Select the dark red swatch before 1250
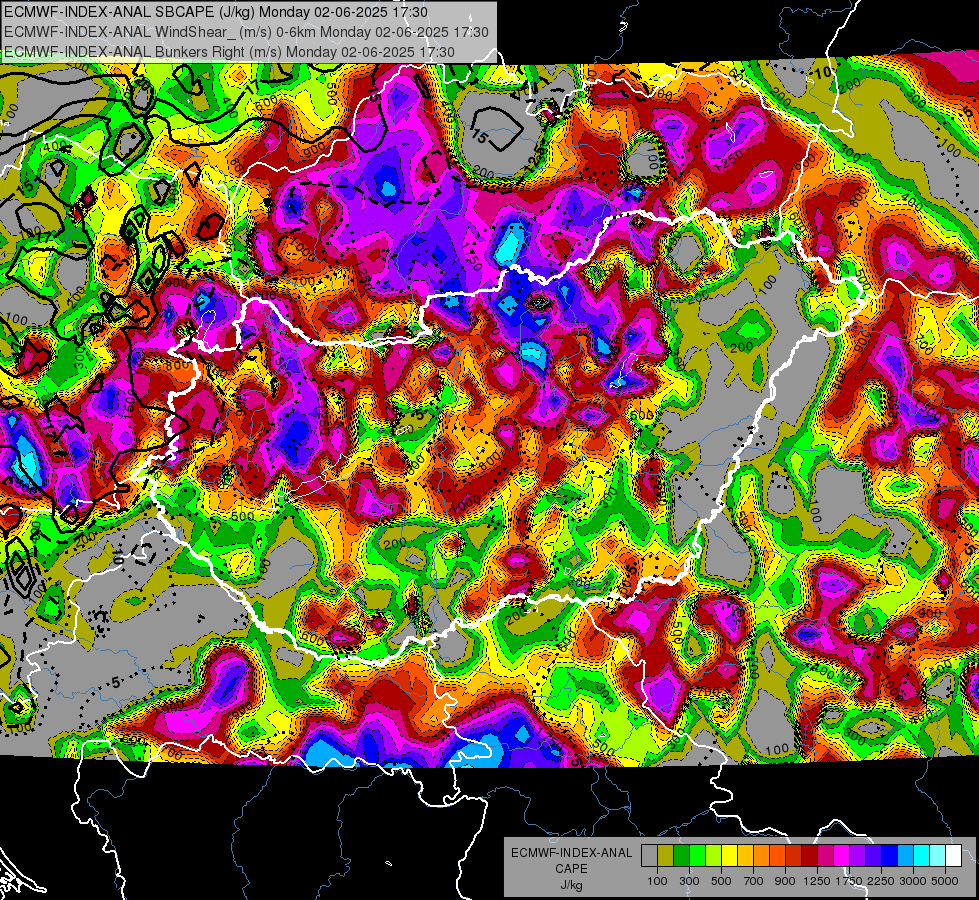 809,856
